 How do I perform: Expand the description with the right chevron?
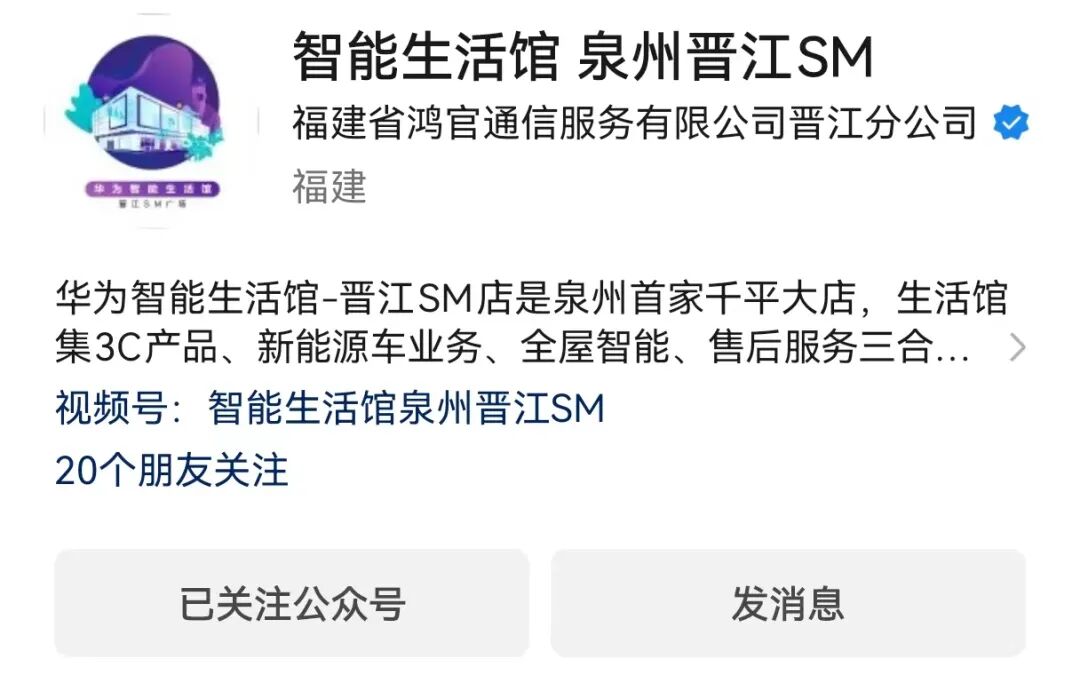1017,347
